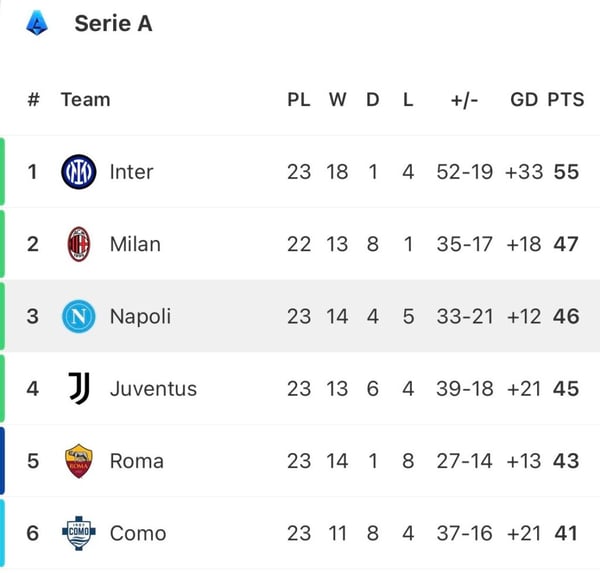
Task: Click the Como club crest
Action: coord(78,533)
